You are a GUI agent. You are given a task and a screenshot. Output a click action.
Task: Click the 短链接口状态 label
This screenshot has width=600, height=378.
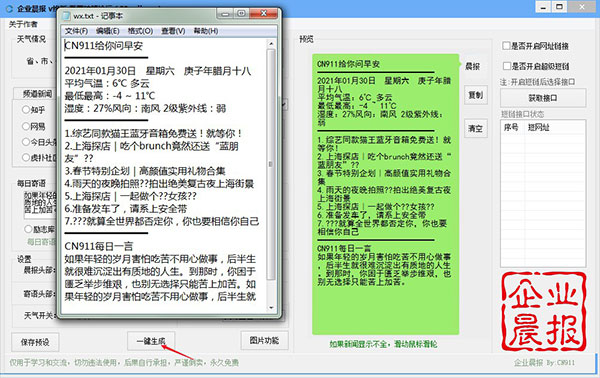(523, 114)
